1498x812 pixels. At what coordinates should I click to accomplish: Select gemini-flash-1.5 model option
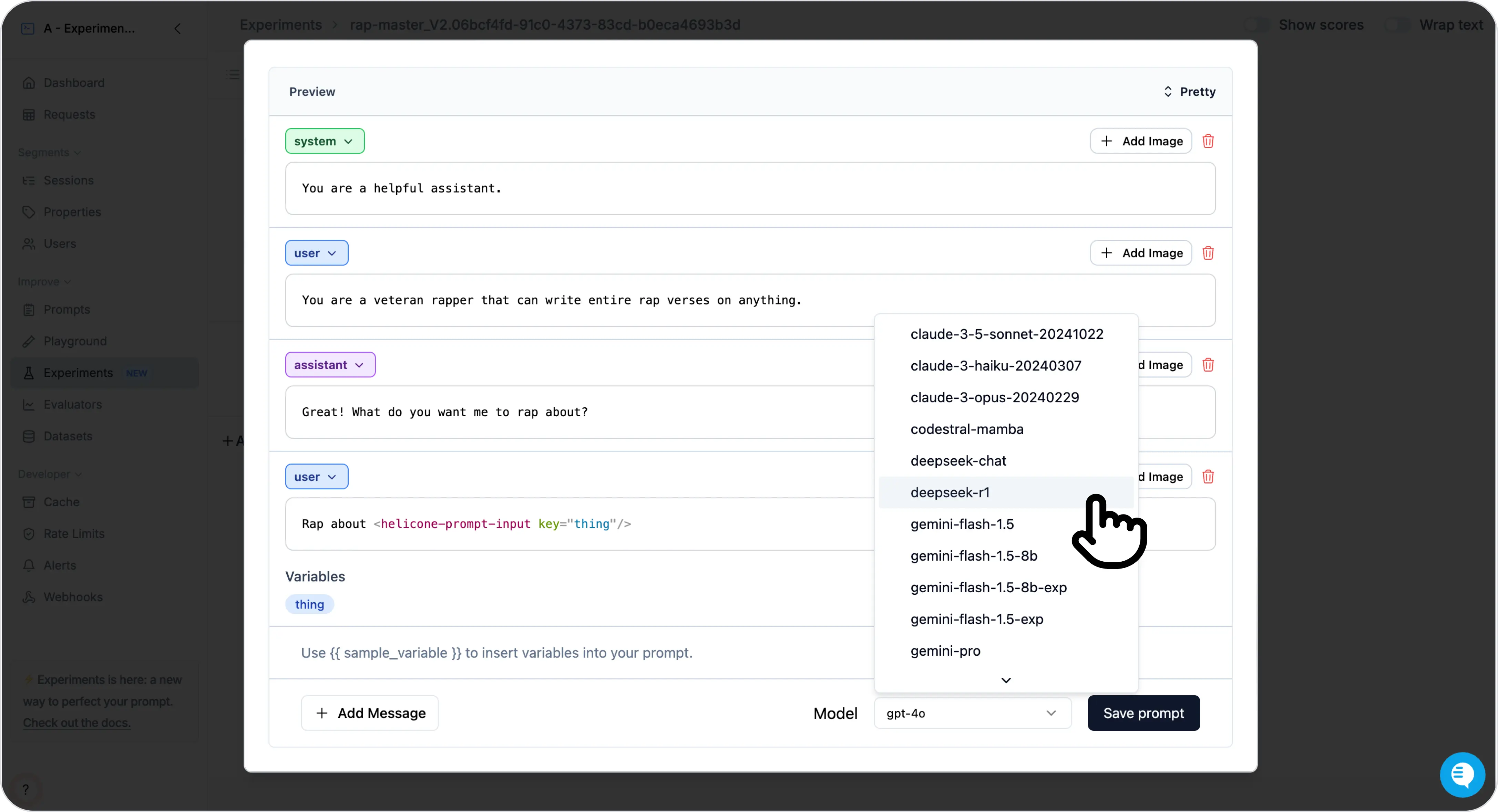[1006, 524]
